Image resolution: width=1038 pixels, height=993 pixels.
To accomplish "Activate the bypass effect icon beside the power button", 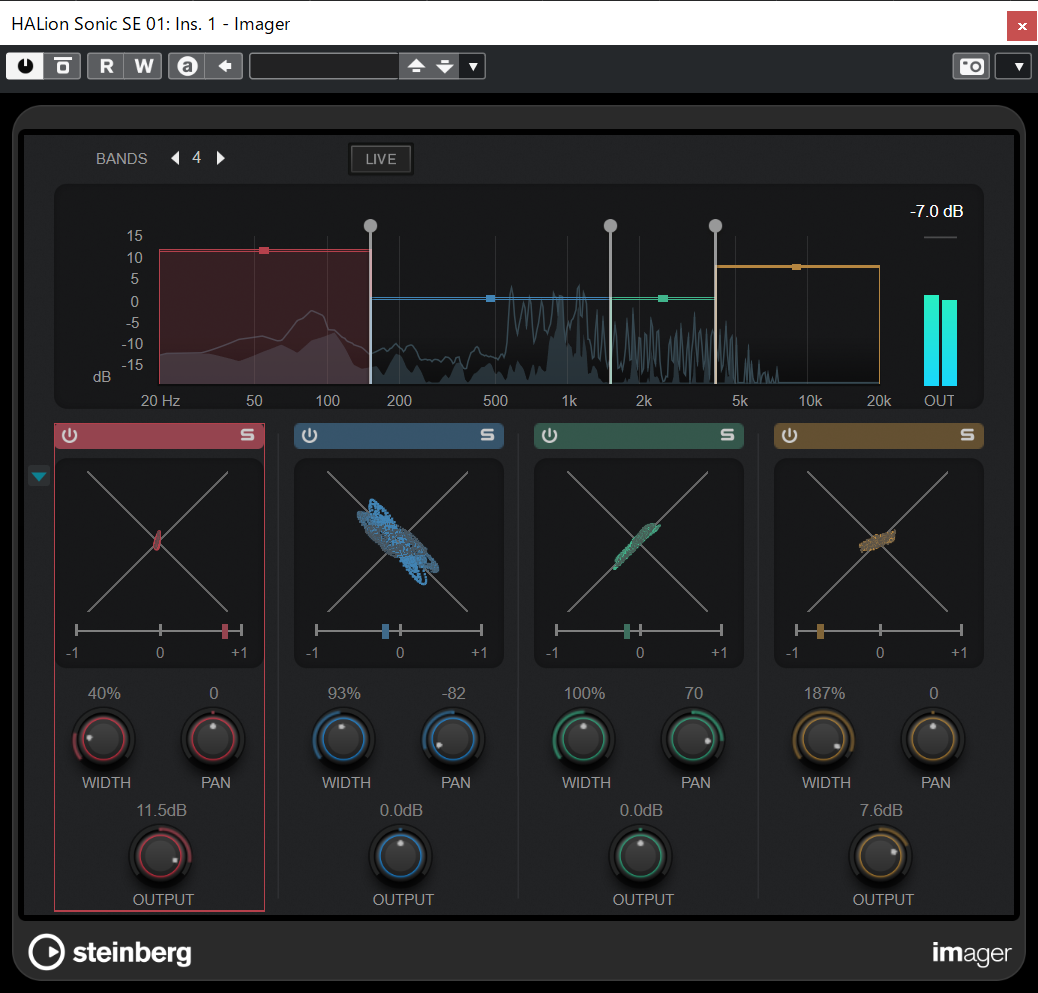I will tap(60, 66).
